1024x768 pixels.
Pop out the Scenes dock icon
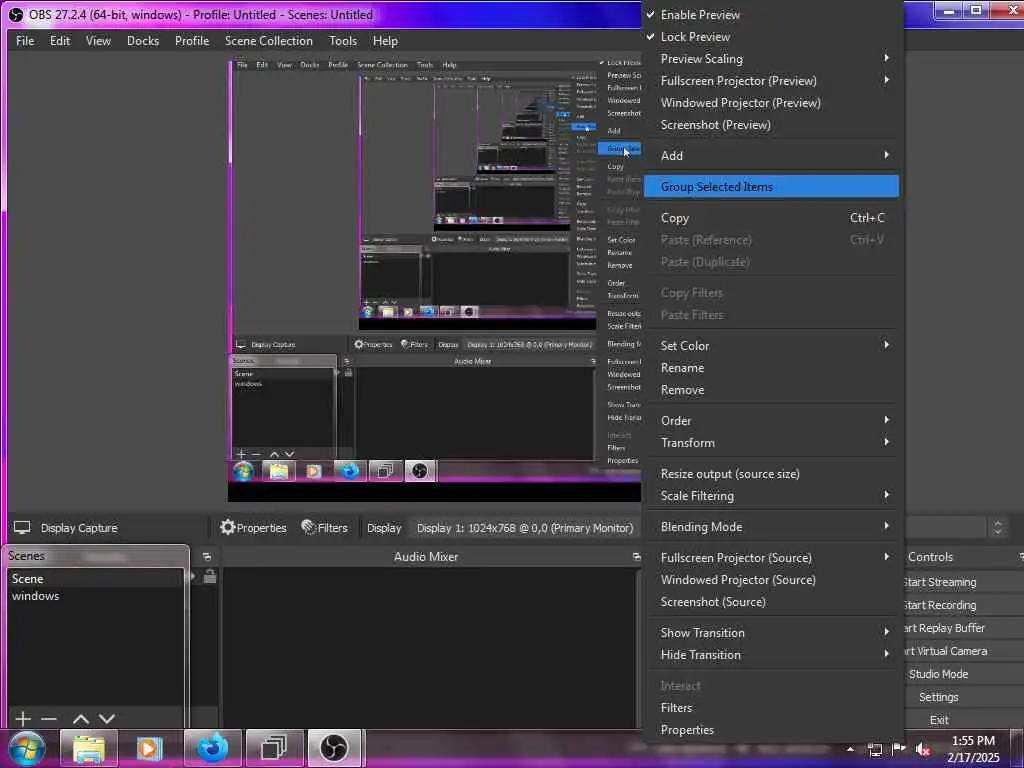point(207,557)
